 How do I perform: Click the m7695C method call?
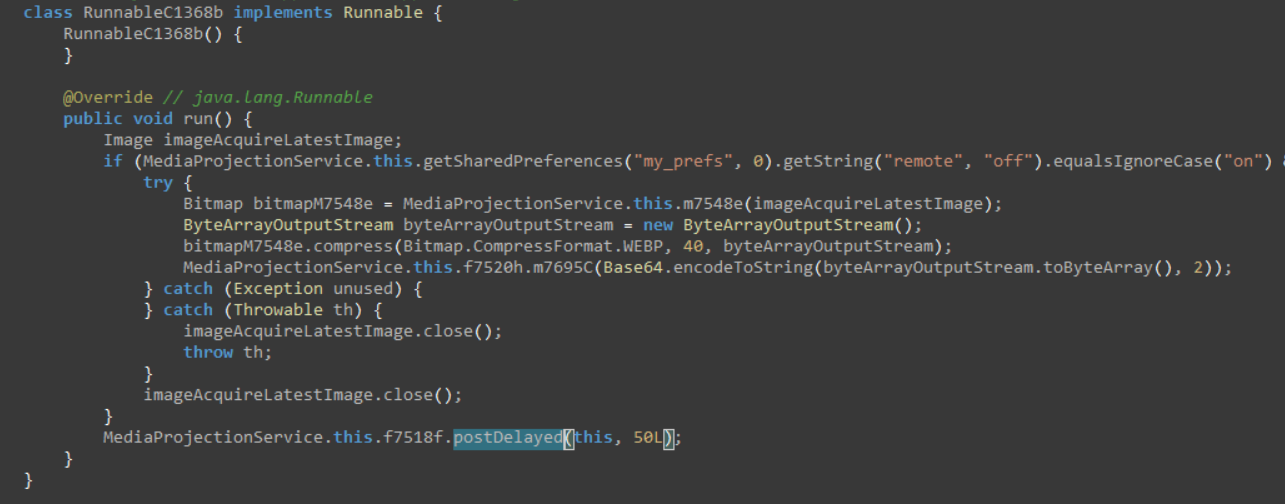tap(563, 267)
